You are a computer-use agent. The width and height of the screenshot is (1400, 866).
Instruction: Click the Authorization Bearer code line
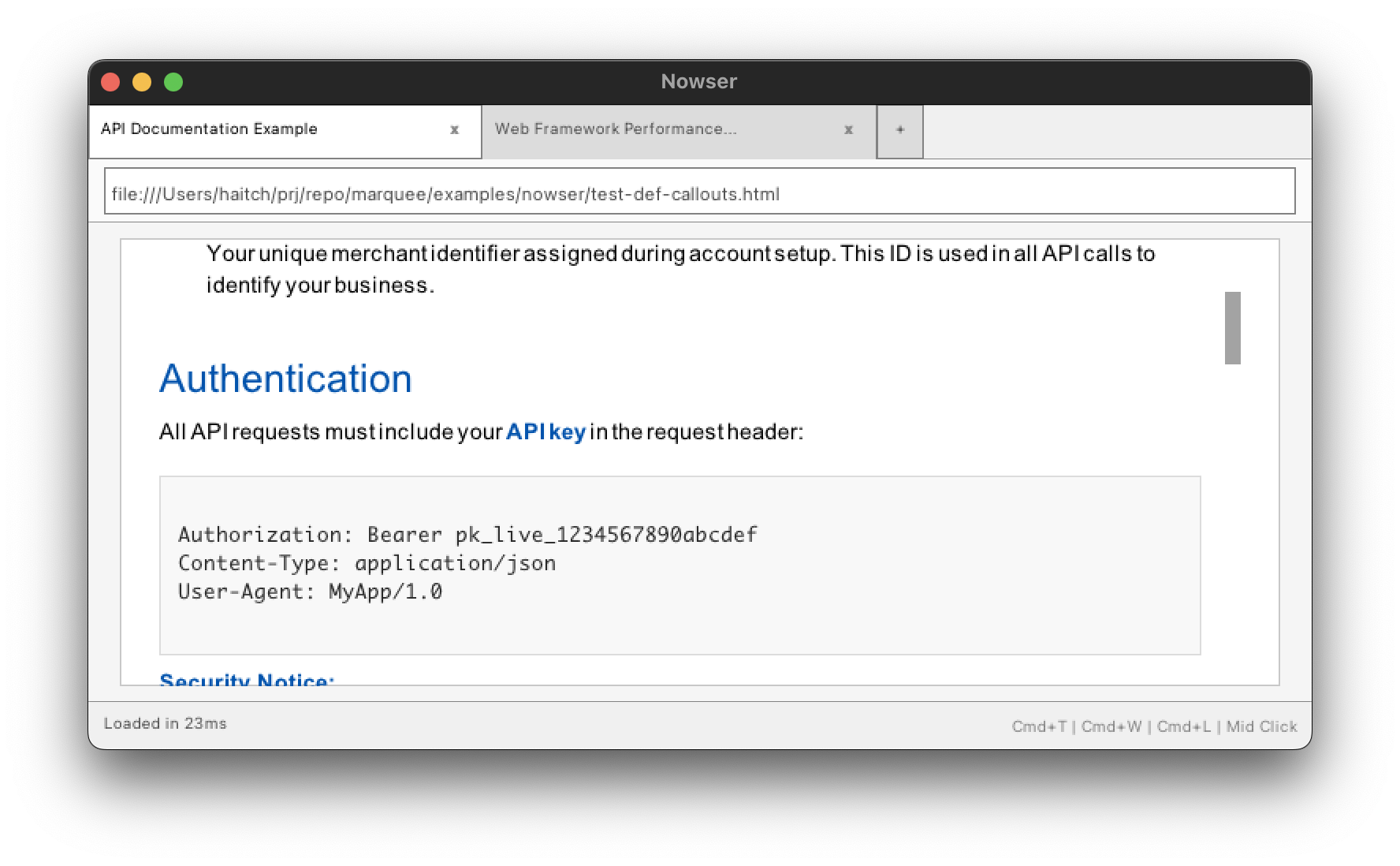tap(467, 535)
